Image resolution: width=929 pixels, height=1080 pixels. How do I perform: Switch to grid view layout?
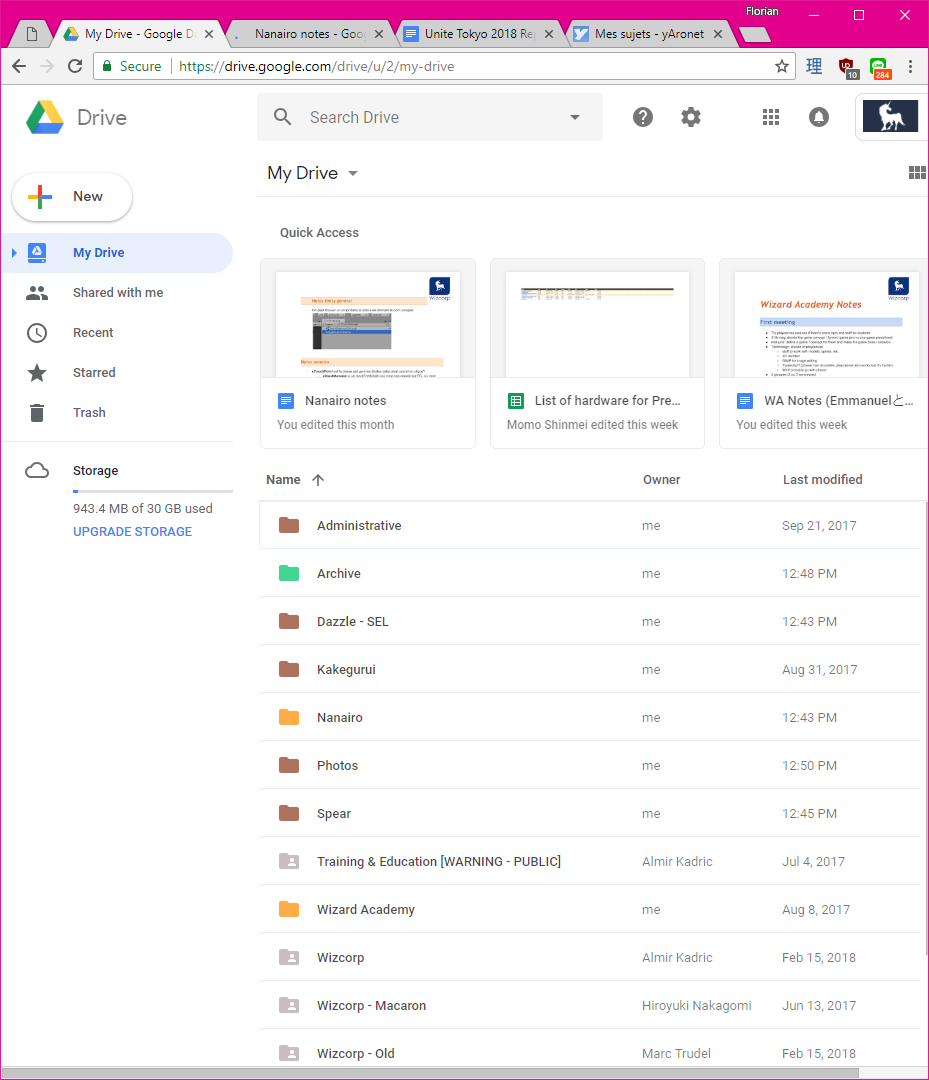[916, 173]
